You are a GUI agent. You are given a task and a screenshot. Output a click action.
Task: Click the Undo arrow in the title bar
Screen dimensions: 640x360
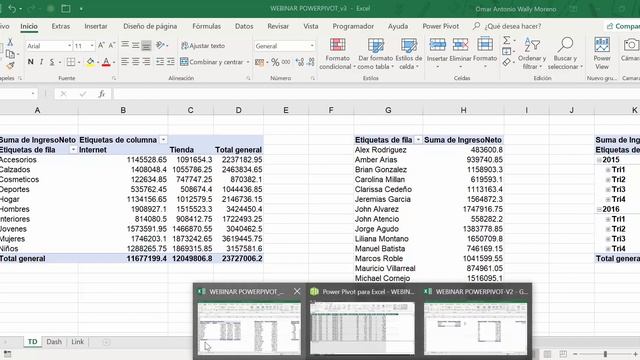[x=12, y=9]
